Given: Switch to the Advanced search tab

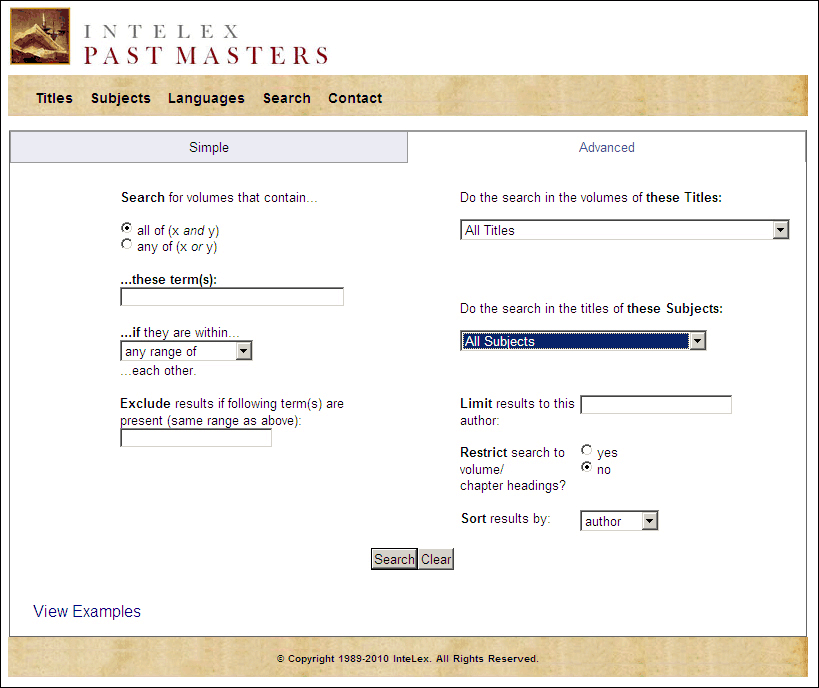Looking at the screenshot, I should pos(606,147).
